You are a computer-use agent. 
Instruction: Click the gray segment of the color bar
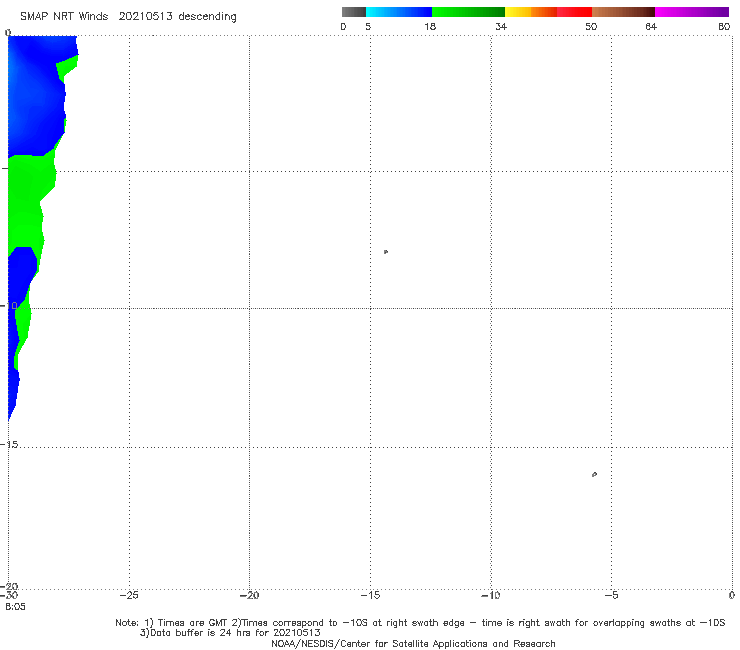click(x=354, y=12)
